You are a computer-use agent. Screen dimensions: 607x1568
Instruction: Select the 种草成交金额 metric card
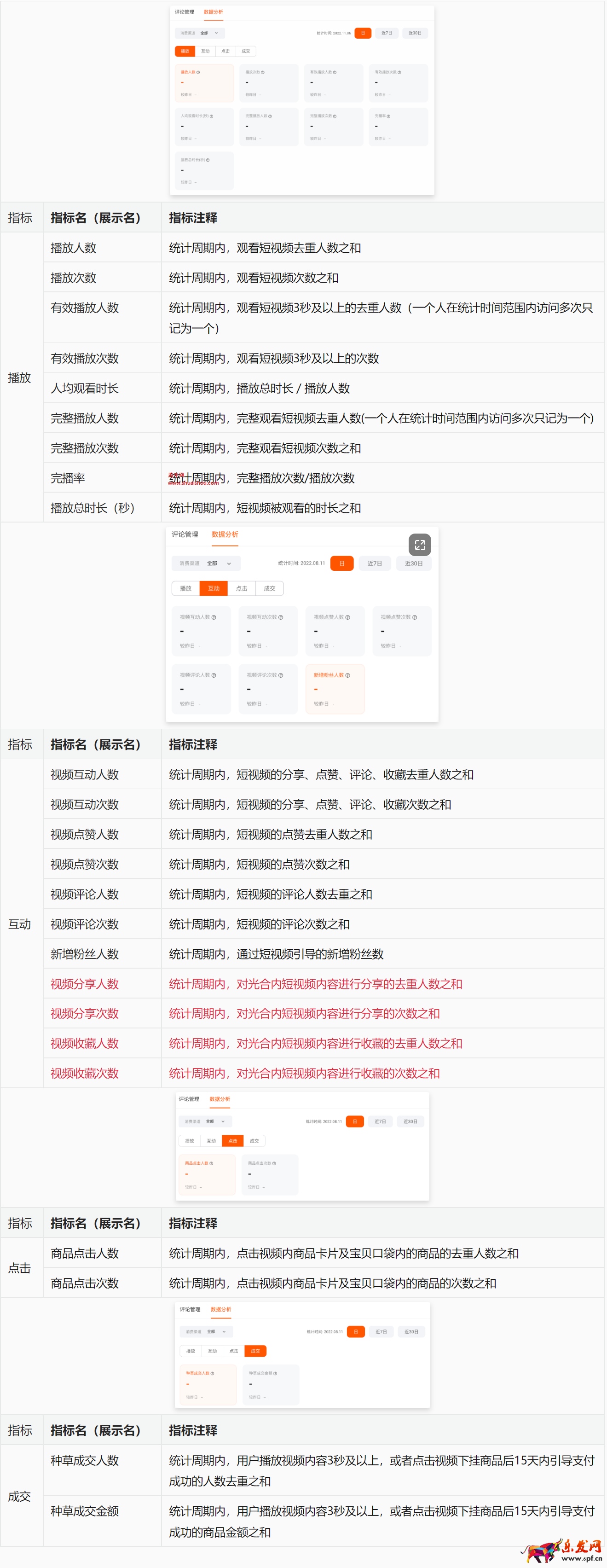(x=271, y=1385)
